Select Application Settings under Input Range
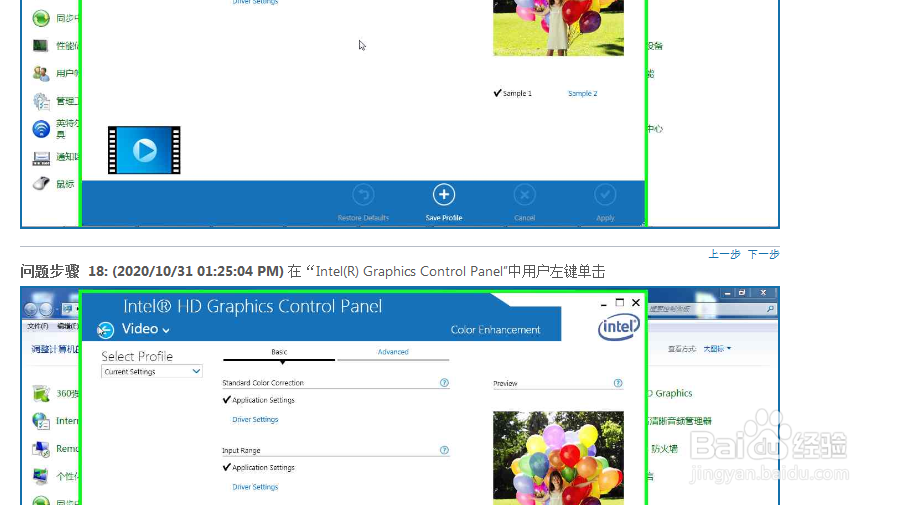The width and height of the screenshot is (899, 505). click(x=259, y=468)
